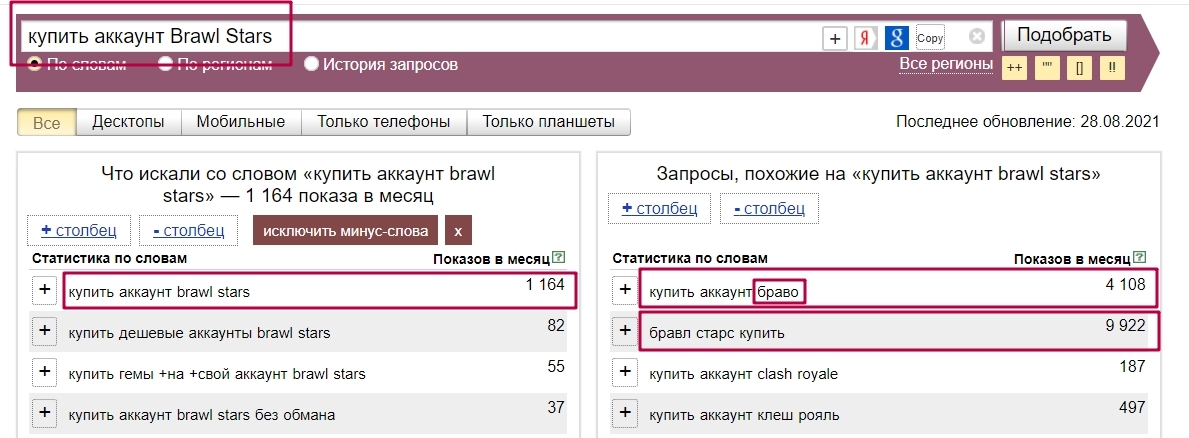Switch to the "Все" device tab
Screen dimensions: 1189x438
(x=47, y=122)
